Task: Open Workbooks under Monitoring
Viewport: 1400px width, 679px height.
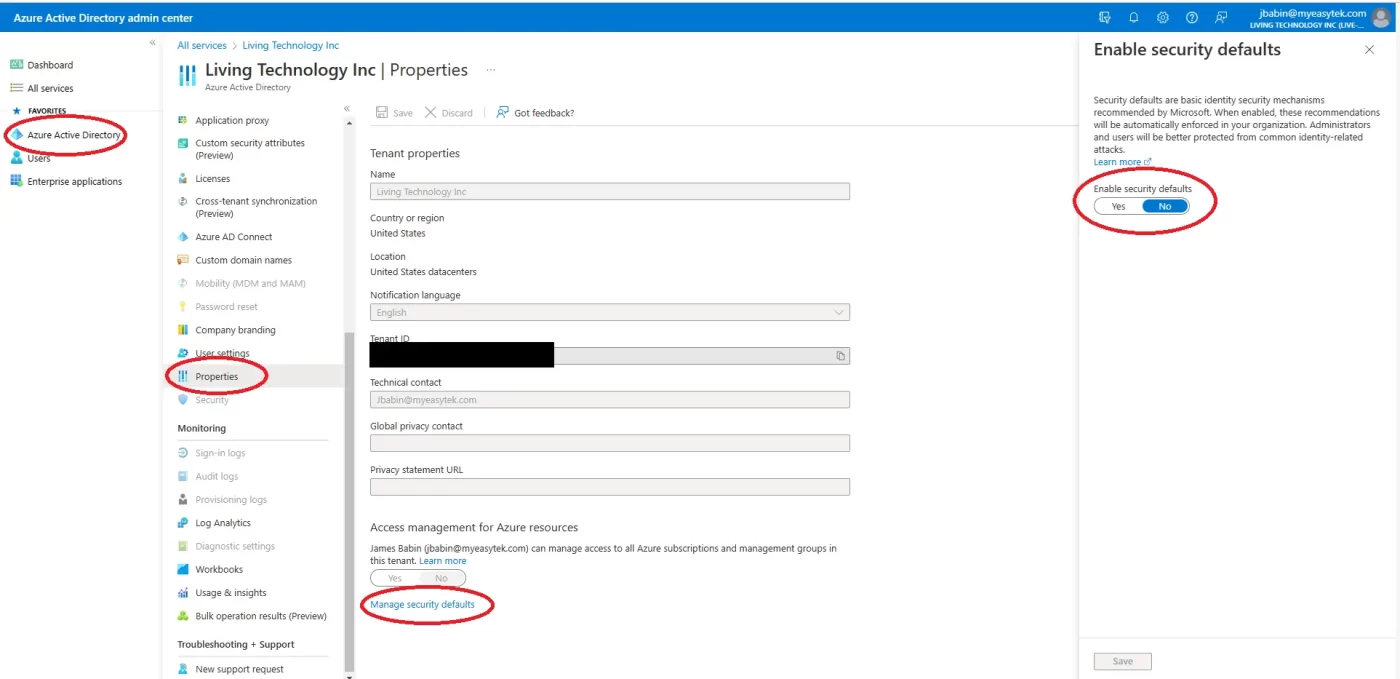Action: coord(220,569)
